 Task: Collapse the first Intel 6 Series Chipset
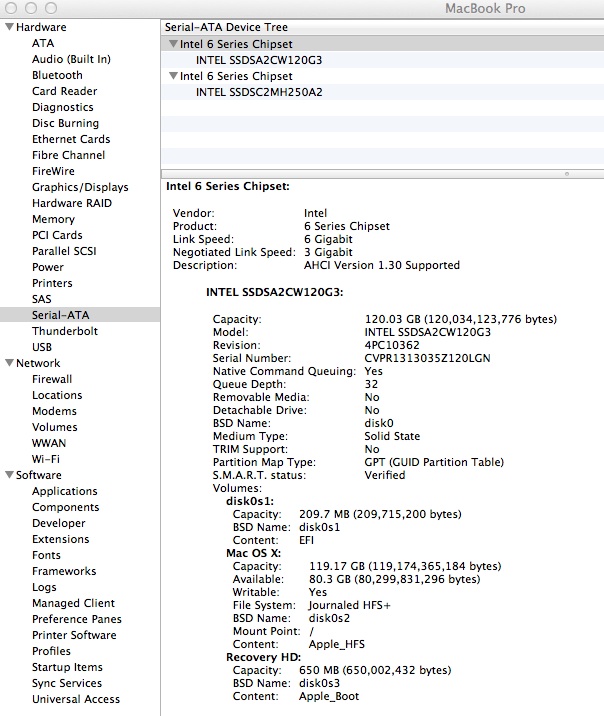(x=173, y=44)
